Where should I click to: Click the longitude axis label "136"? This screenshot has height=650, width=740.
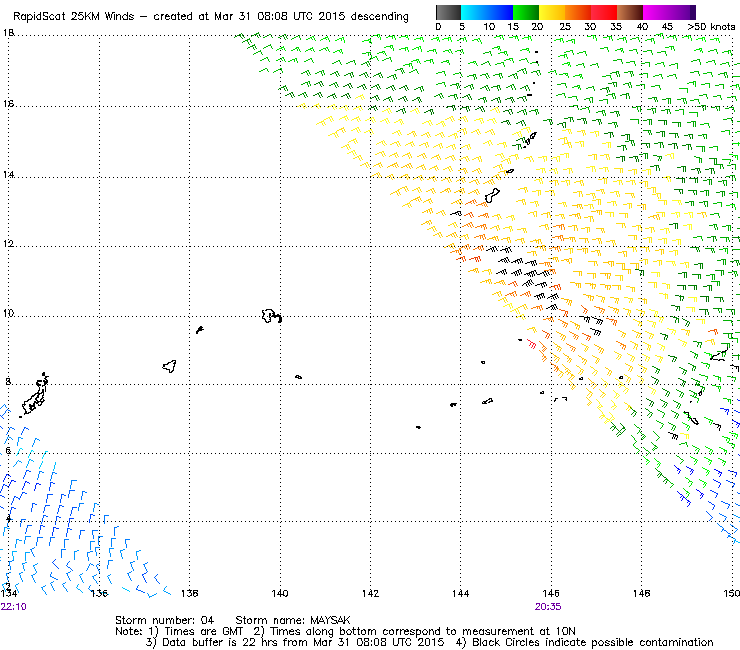[x=99, y=593]
